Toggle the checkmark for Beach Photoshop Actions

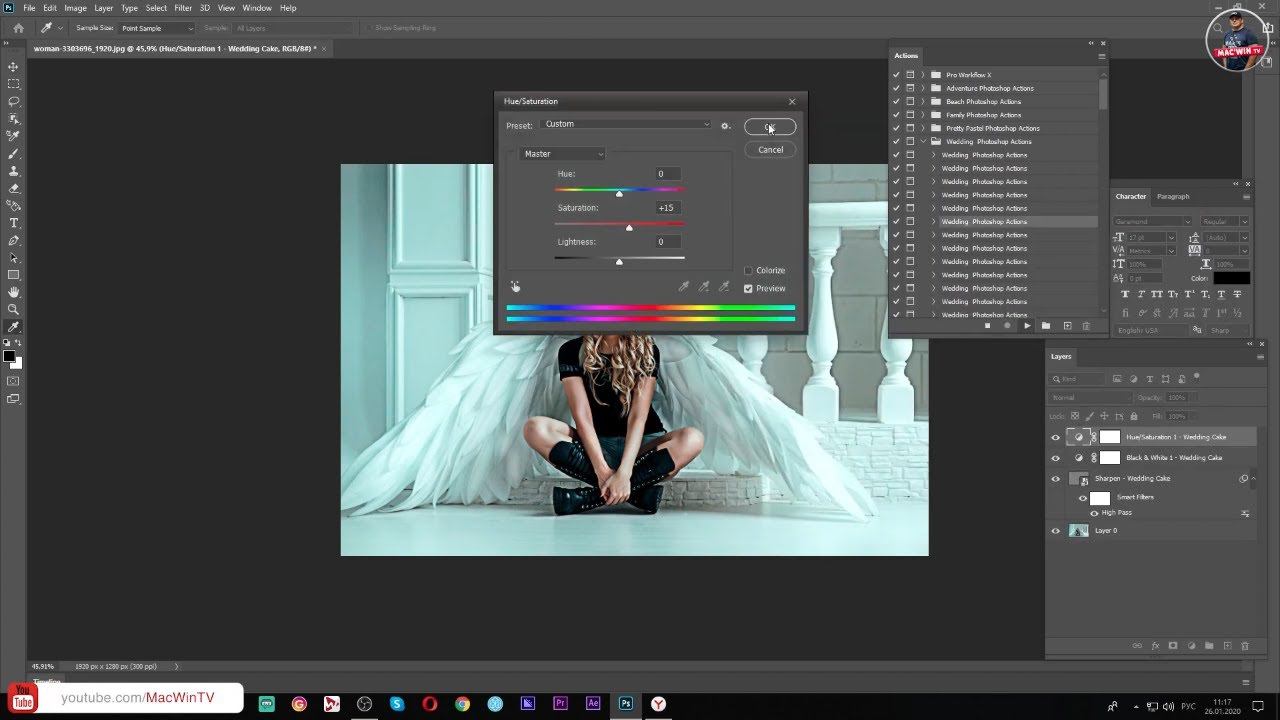[x=896, y=102]
